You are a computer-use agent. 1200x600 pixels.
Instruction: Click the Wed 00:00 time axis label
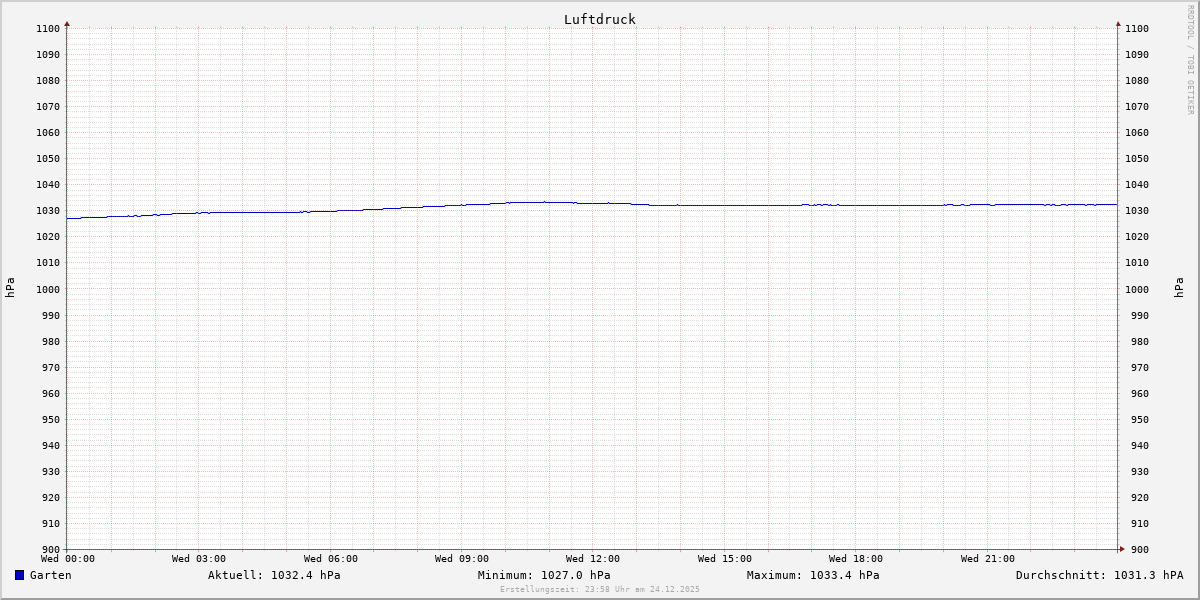click(67, 559)
